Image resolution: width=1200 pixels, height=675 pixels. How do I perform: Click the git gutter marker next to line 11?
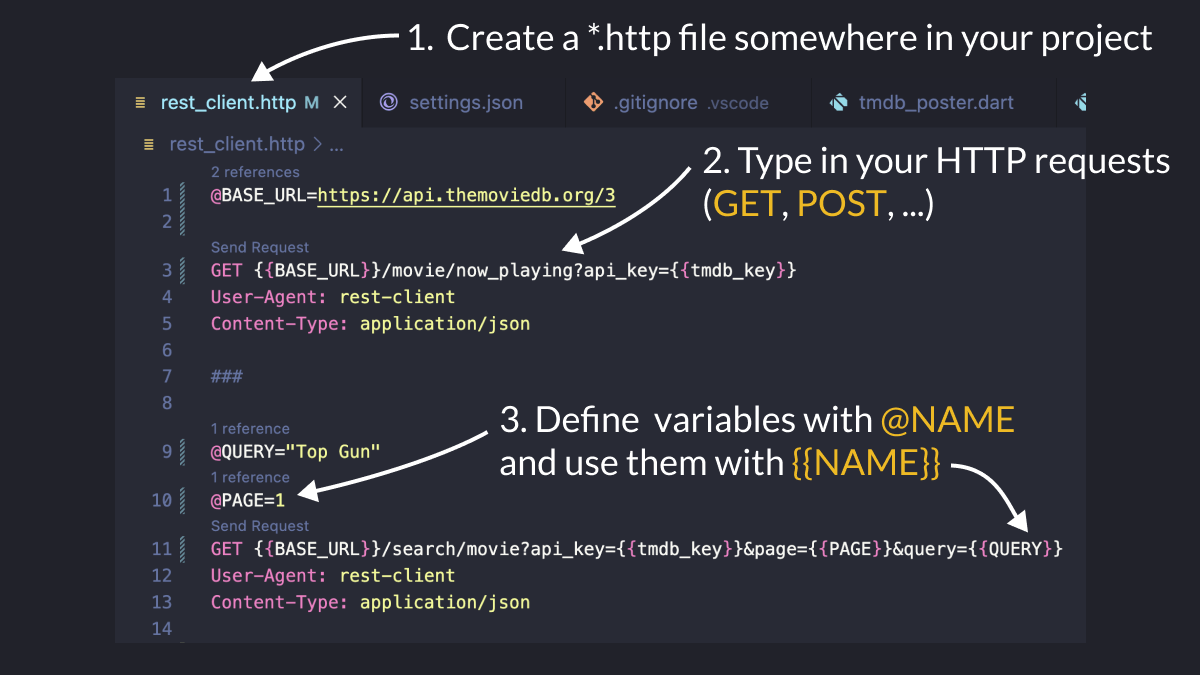[181, 548]
